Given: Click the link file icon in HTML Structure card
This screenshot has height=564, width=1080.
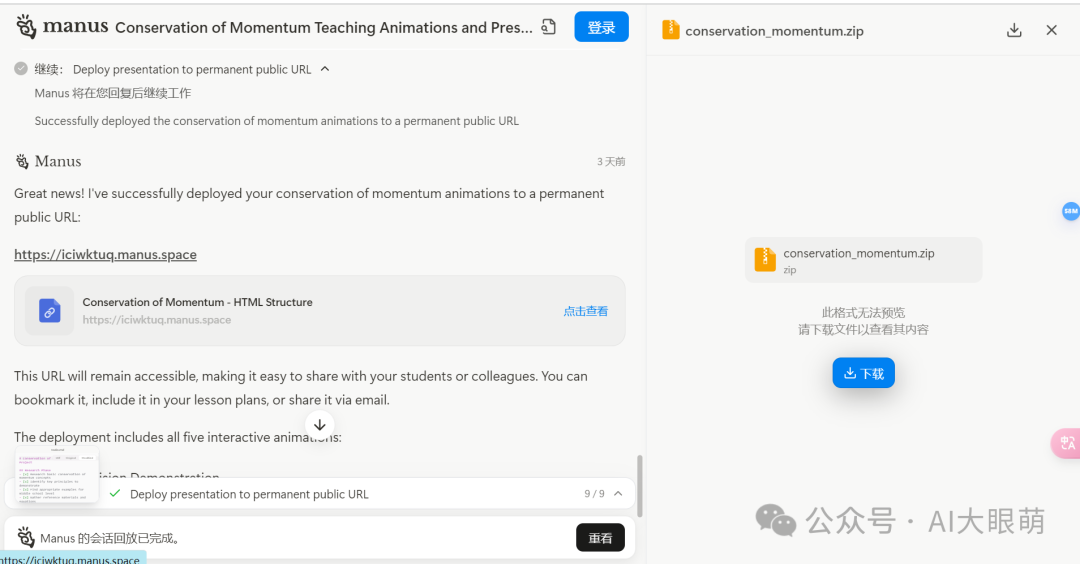Looking at the screenshot, I should [50, 311].
